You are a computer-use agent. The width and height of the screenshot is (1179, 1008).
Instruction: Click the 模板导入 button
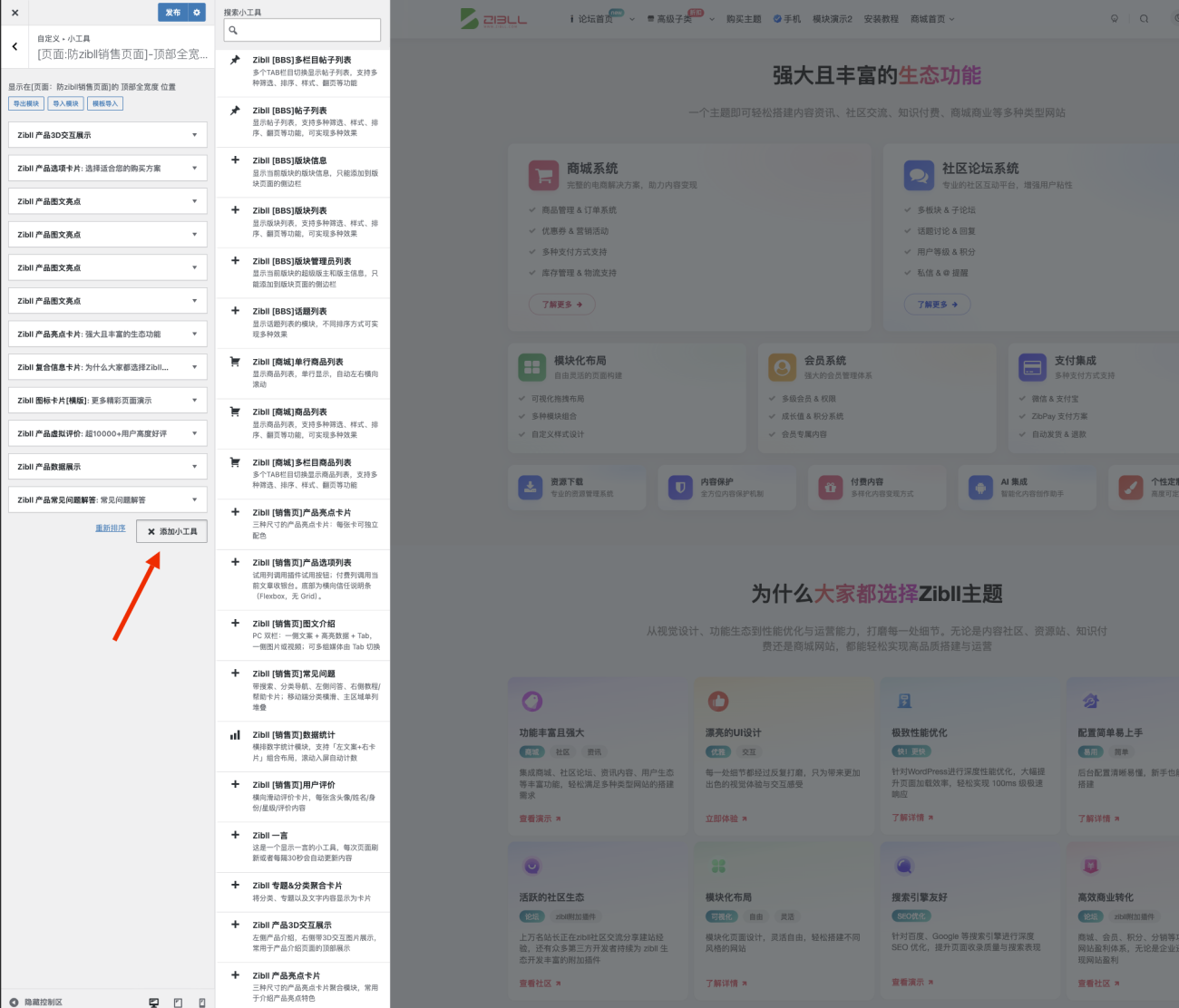point(105,103)
